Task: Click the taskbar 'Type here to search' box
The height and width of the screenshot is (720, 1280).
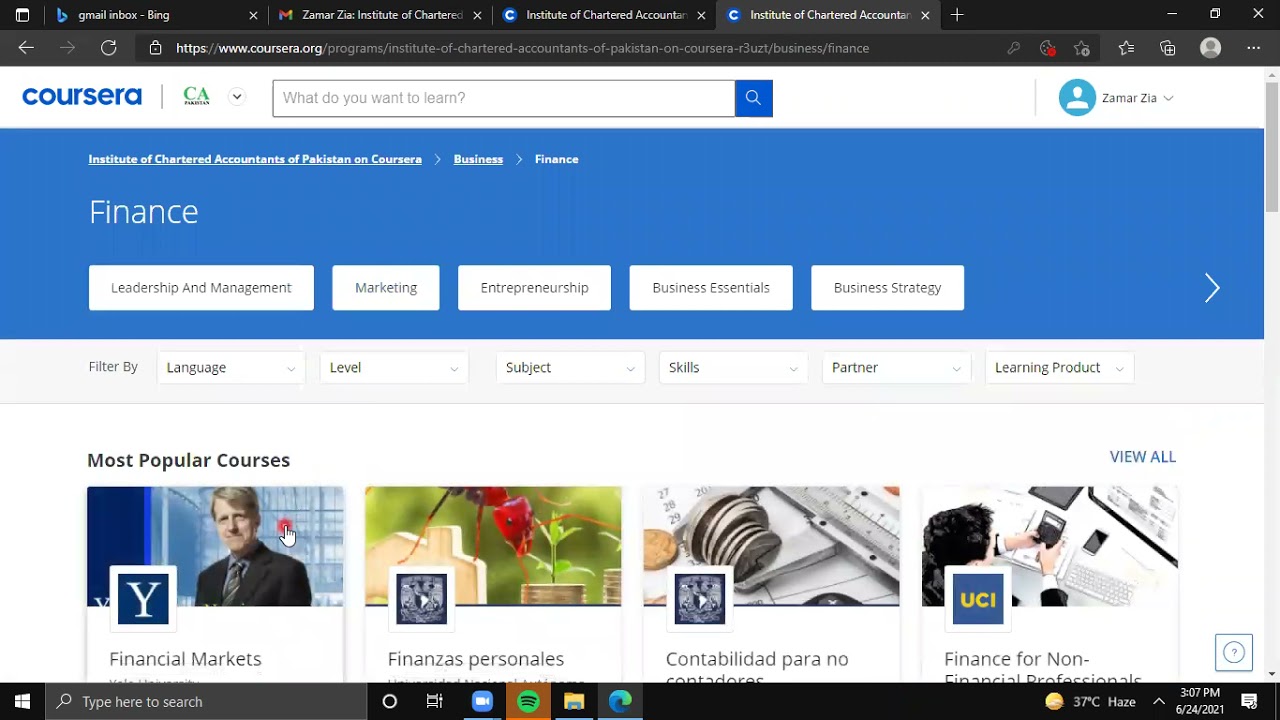Action: point(206,701)
